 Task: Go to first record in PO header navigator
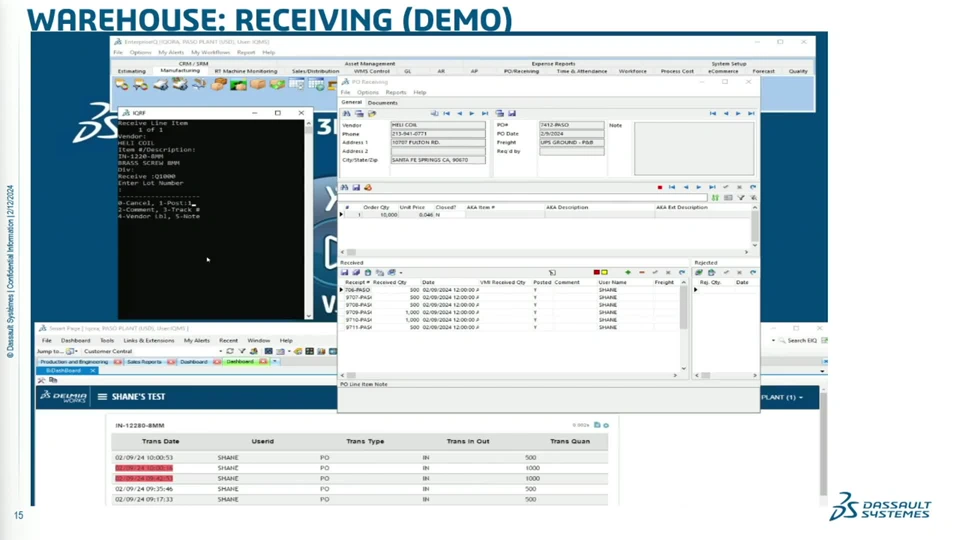713,113
